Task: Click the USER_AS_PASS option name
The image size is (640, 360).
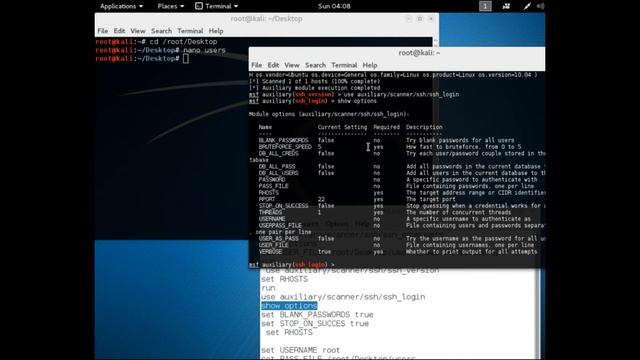Action: 278,238
